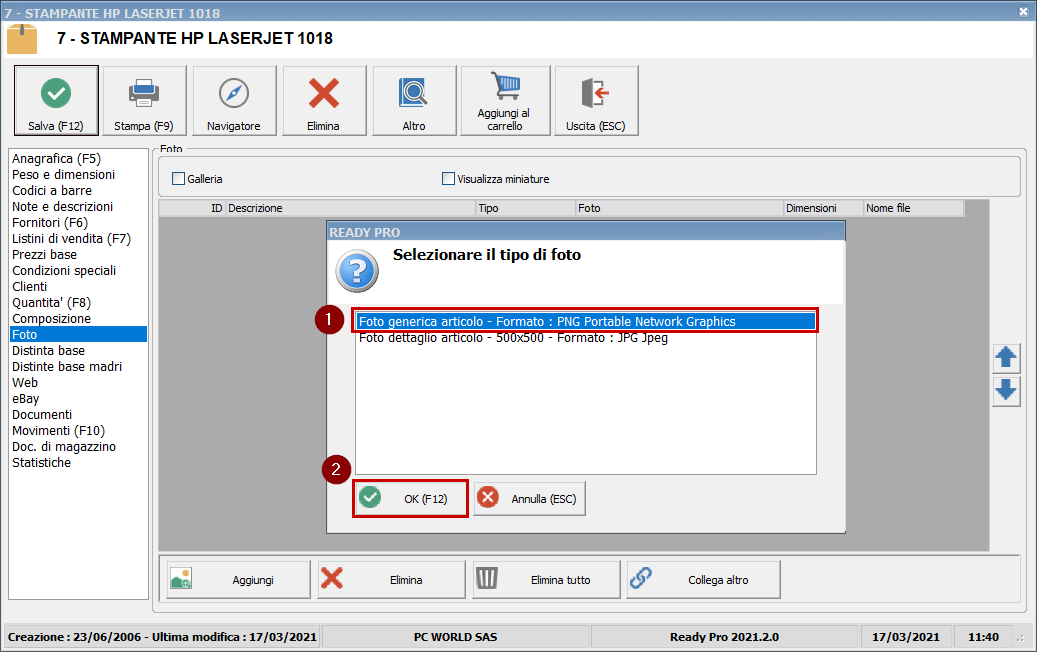
Task: Click the Tipo column header
Action: [x=526, y=208]
